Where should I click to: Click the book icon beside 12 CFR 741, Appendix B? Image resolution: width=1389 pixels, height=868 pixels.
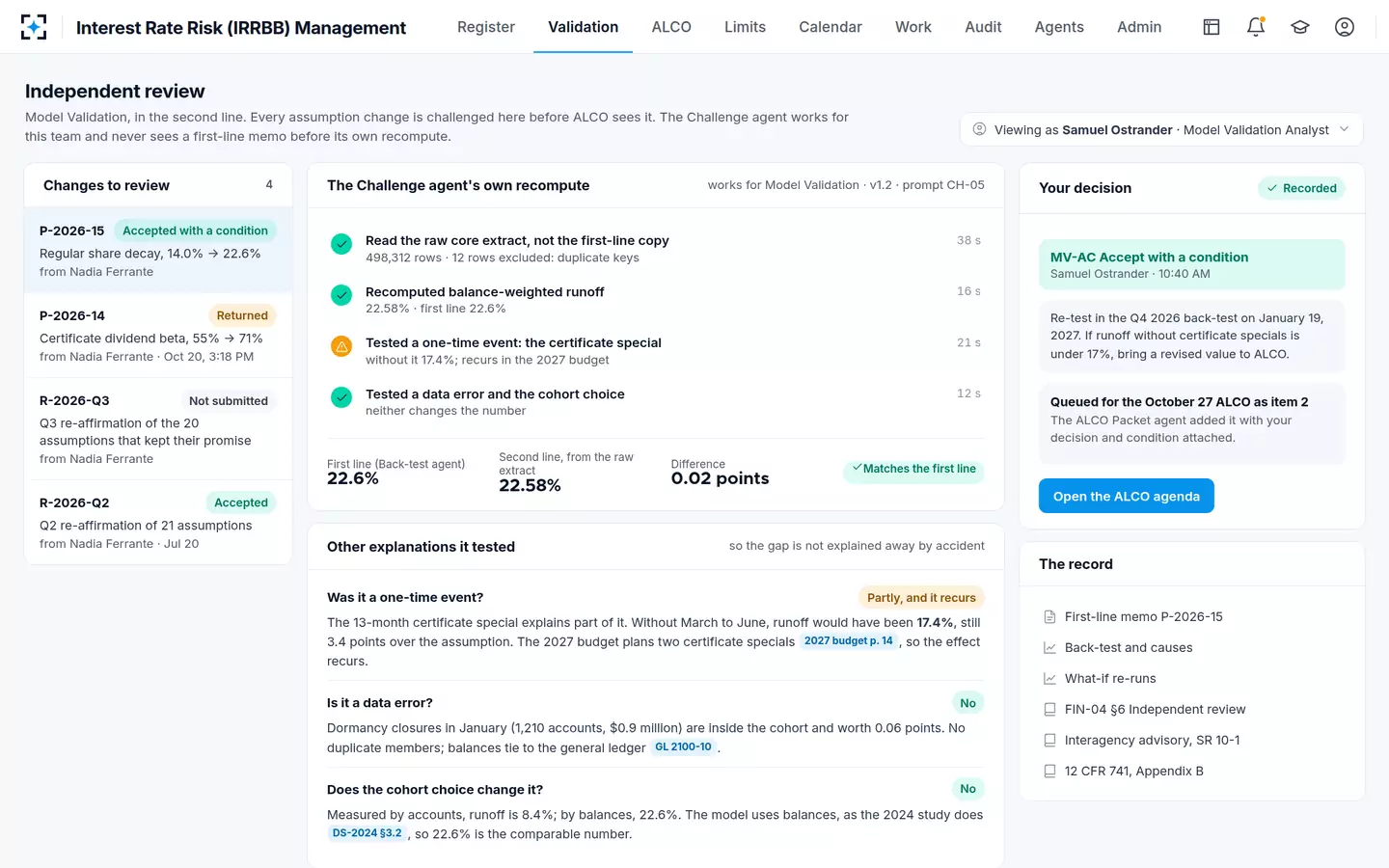point(1049,772)
